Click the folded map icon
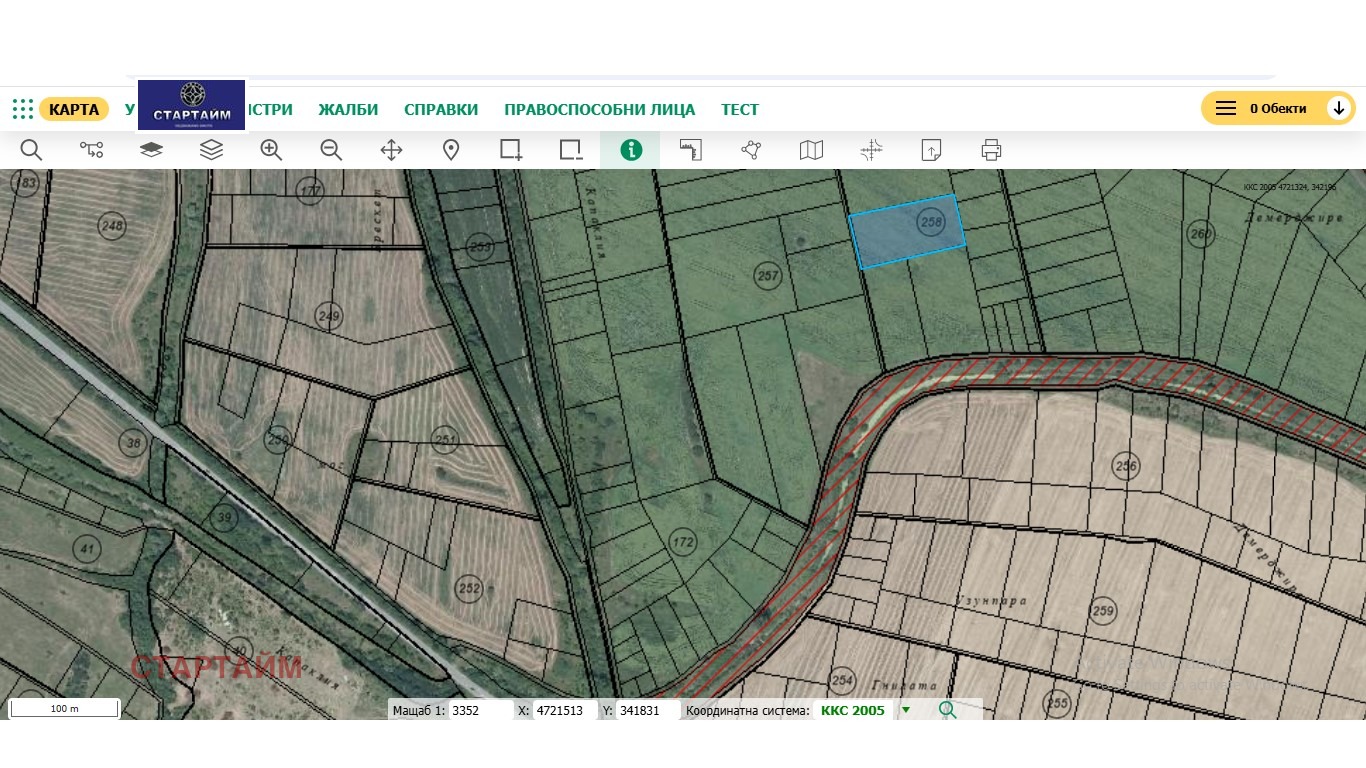 [x=811, y=150]
